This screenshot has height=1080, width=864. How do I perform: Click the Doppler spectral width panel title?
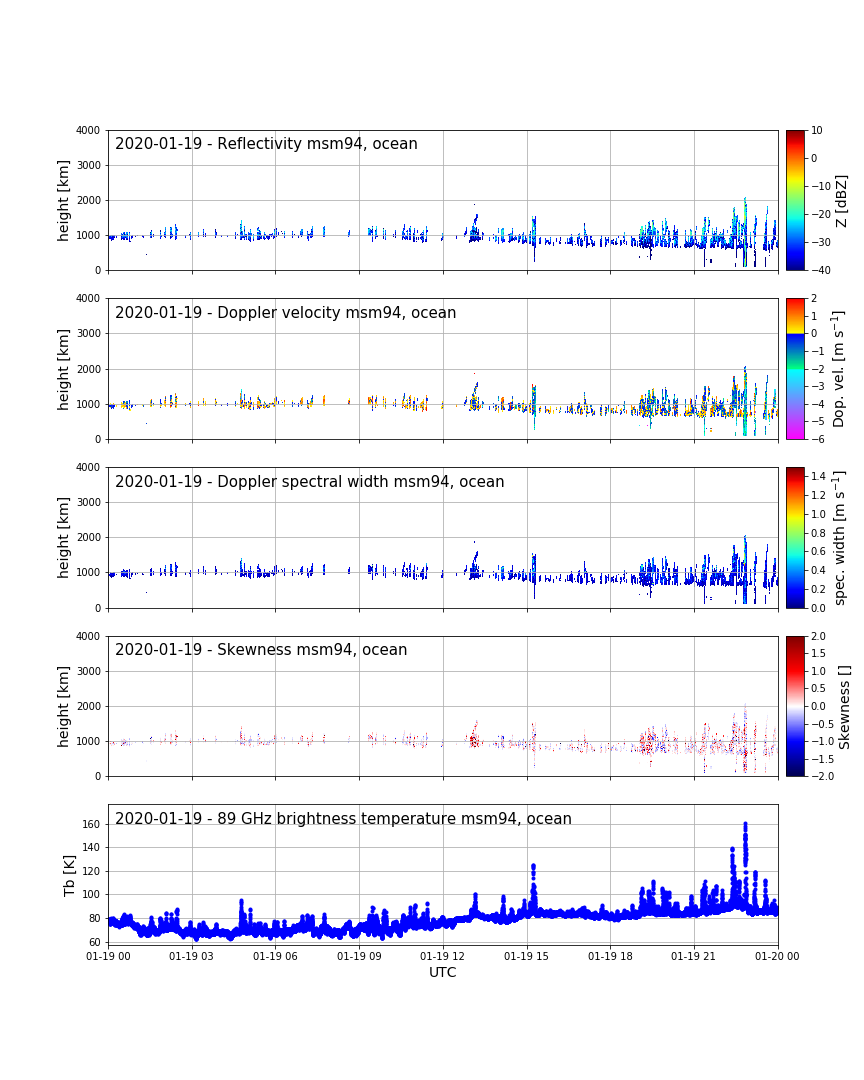pos(309,482)
